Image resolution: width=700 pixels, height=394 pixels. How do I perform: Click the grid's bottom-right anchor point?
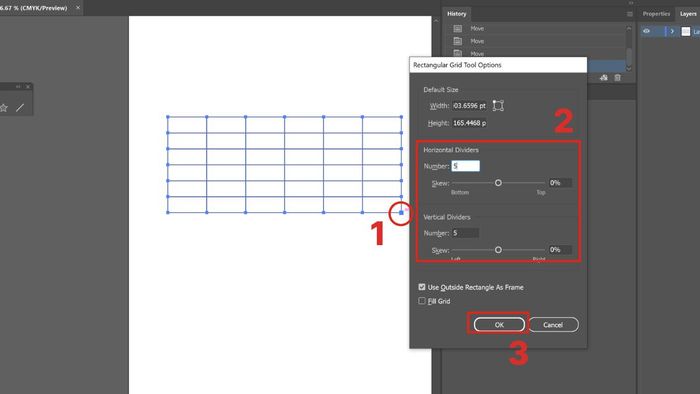point(401,213)
